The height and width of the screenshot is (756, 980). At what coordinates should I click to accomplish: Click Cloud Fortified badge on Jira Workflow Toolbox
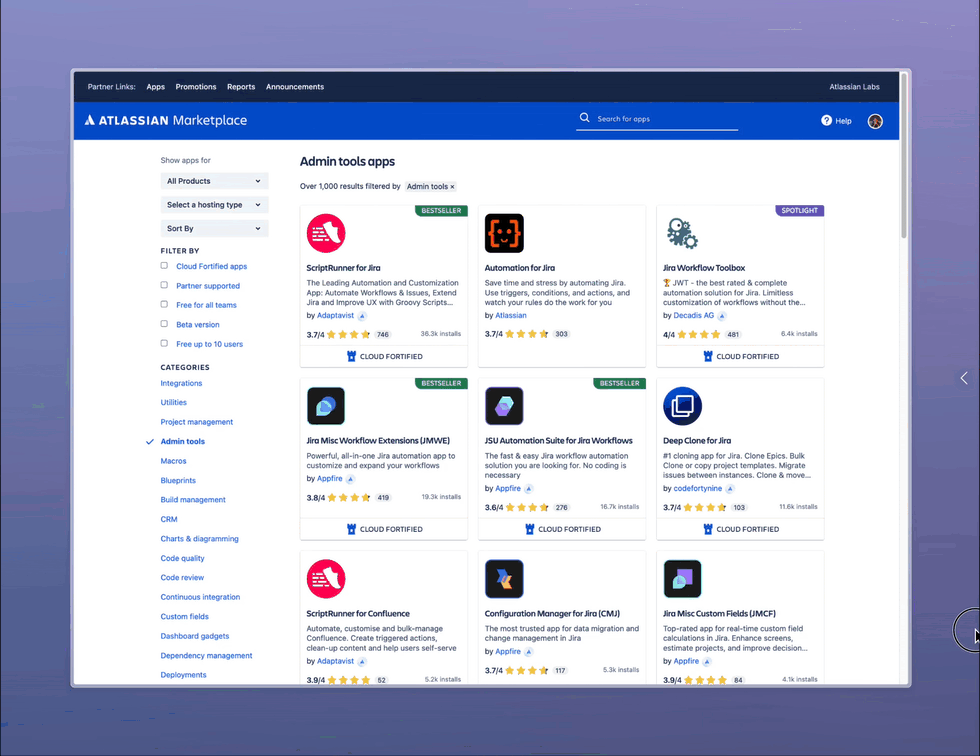(741, 356)
